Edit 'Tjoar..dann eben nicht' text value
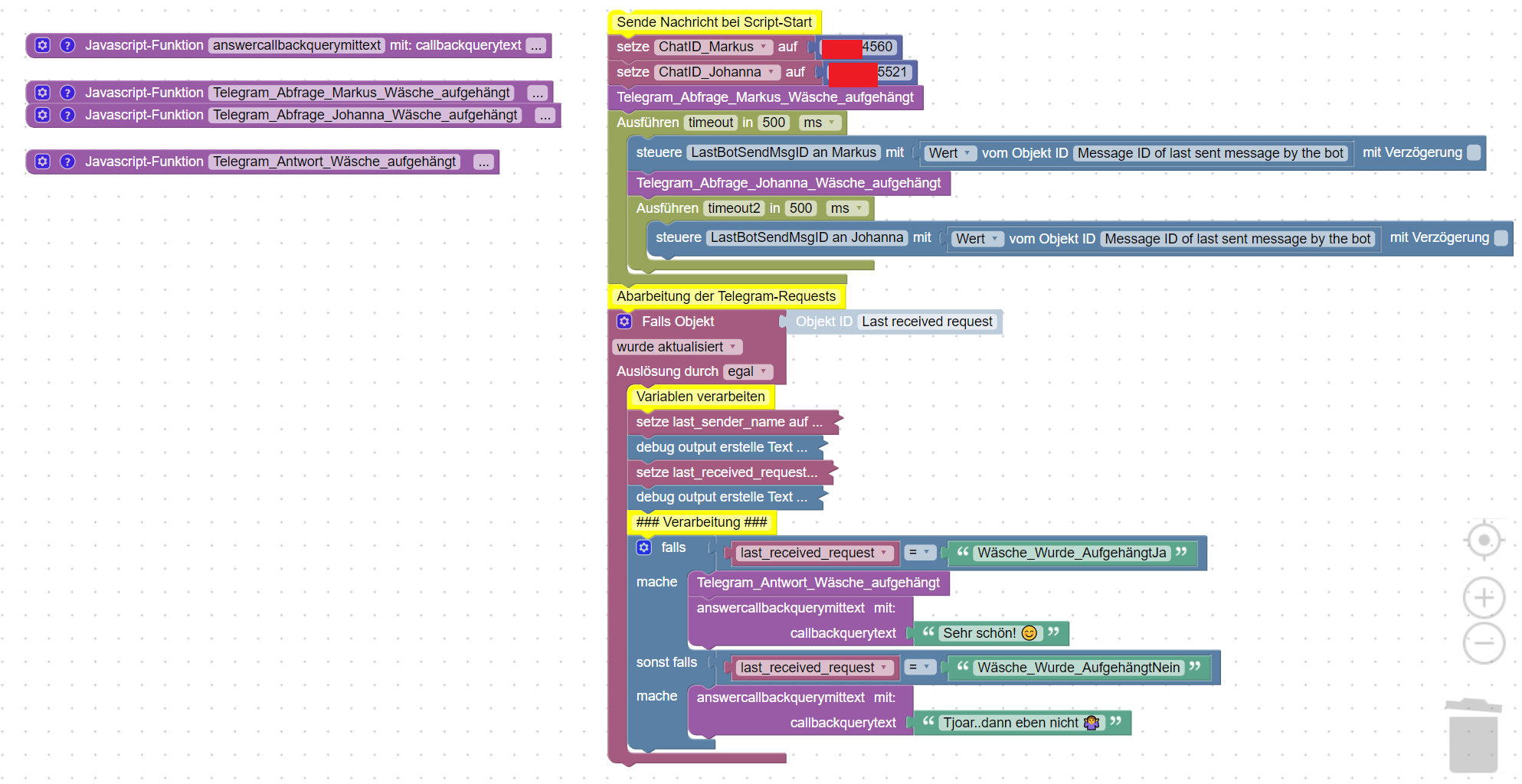The width and height of the screenshot is (1522, 784). click(1022, 723)
